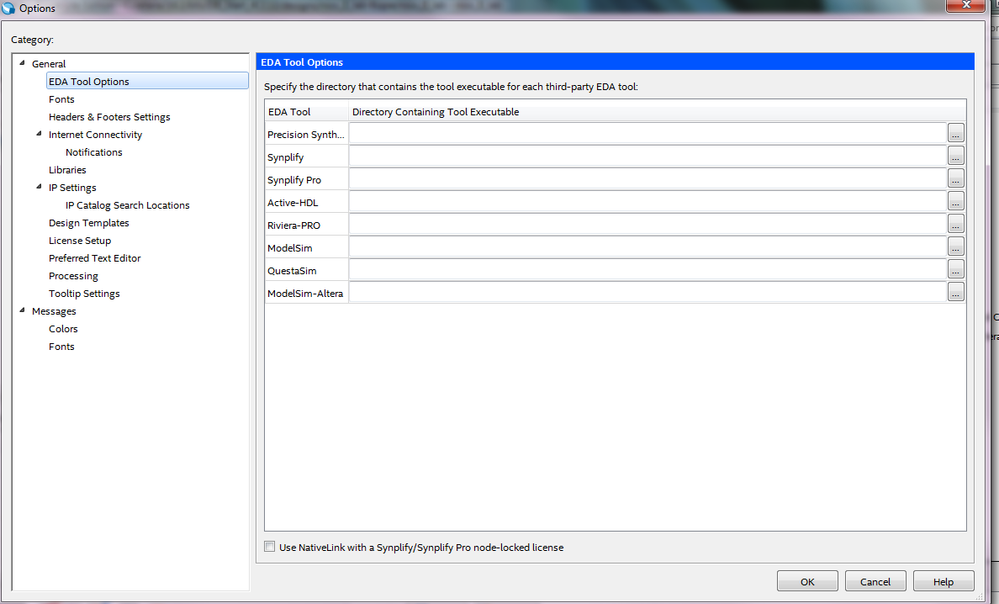Screen dimensions: 999x604
Task: Open IP Catalog Search Locations
Action: [x=127, y=205]
